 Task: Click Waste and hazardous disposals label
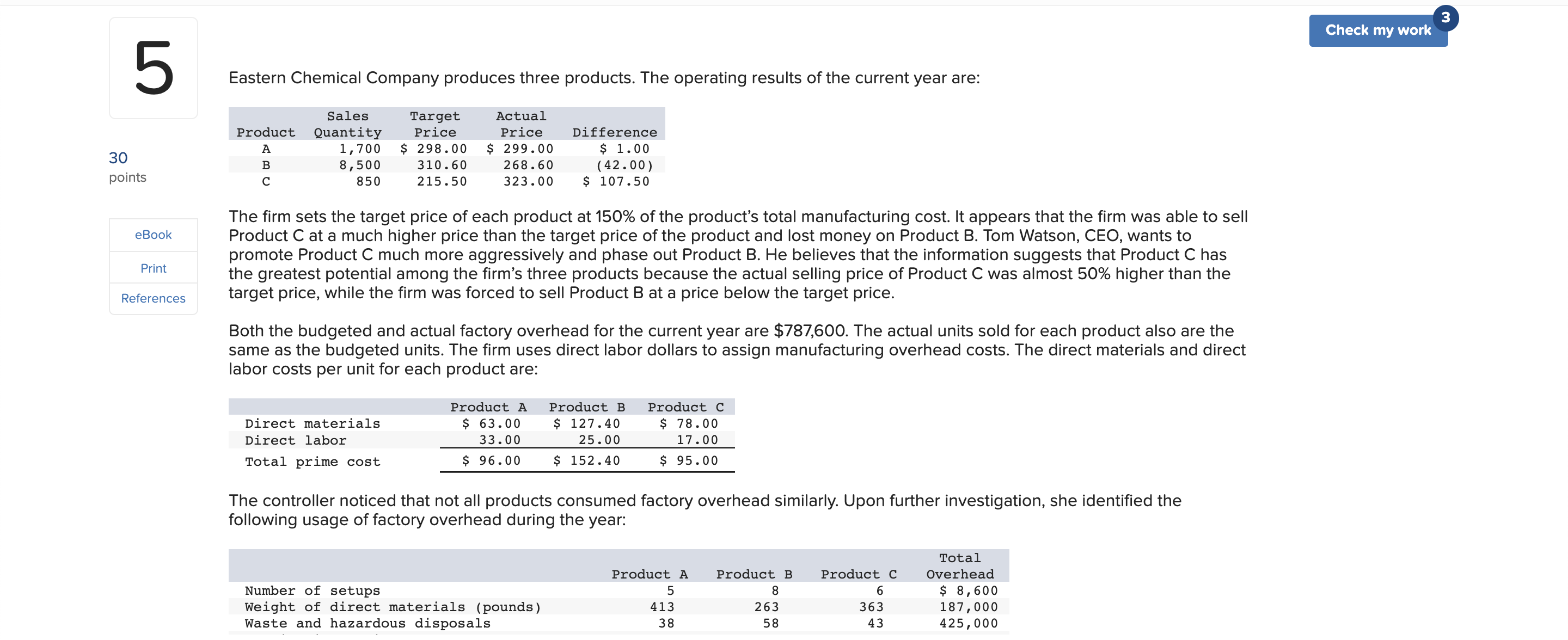click(x=367, y=624)
